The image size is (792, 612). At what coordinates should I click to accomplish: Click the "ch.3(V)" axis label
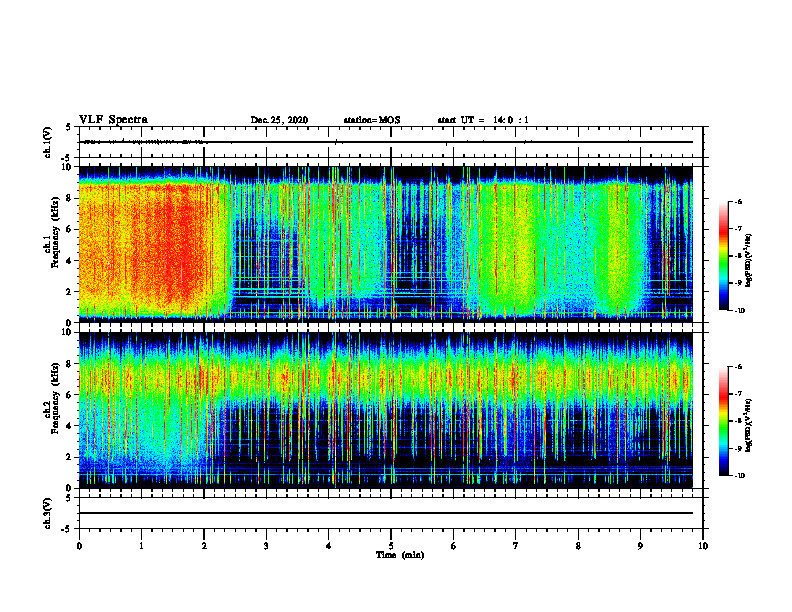click(x=47, y=513)
